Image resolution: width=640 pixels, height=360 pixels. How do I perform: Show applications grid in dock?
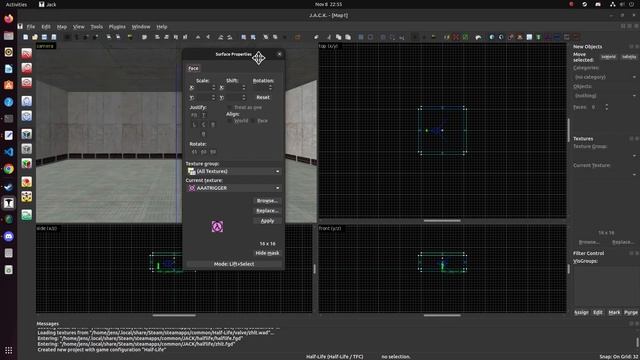(9, 350)
